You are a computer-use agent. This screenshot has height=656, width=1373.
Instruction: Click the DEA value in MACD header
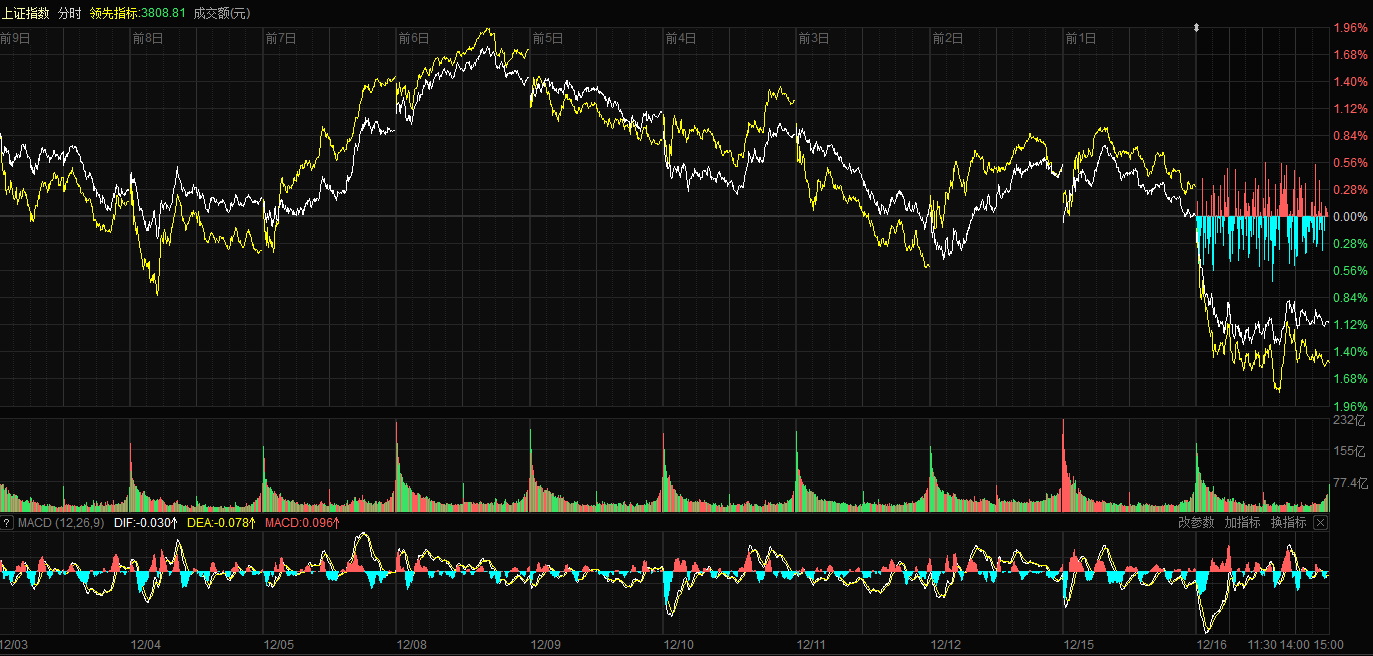pos(222,522)
